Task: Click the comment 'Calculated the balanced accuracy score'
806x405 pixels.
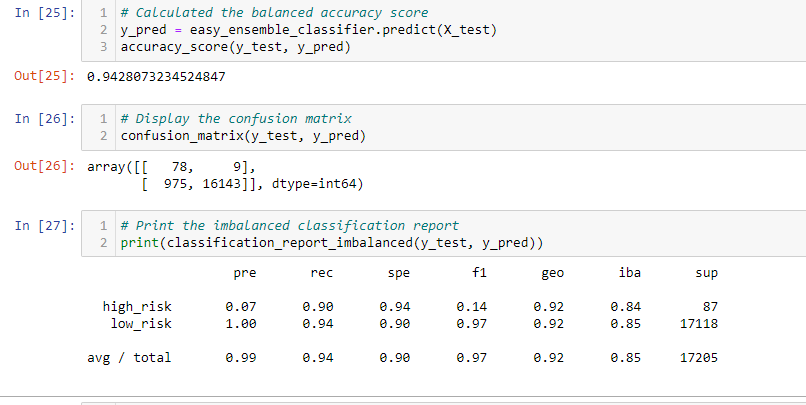Action: (x=274, y=12)
